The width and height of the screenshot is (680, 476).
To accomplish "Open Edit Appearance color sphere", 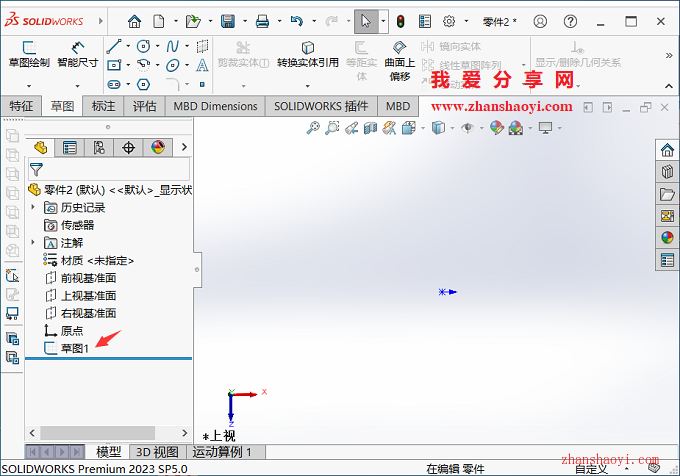I will coord(497,128).
